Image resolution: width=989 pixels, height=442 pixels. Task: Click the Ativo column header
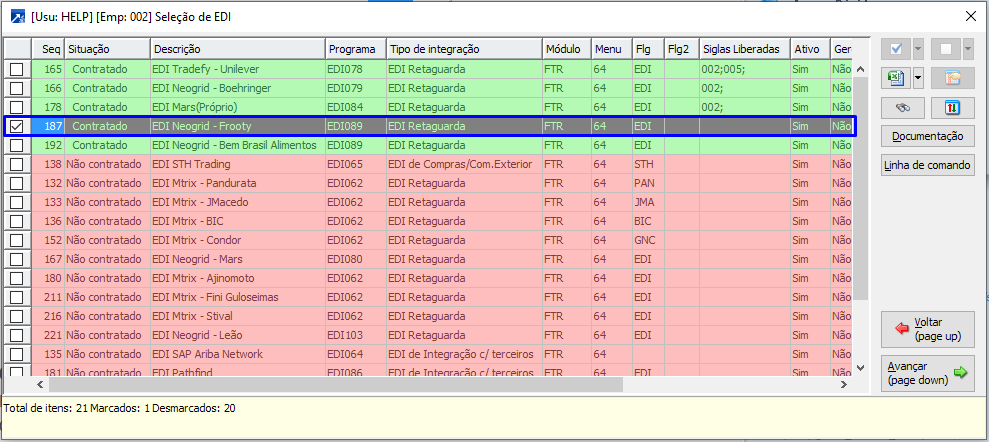coord(810,49)
